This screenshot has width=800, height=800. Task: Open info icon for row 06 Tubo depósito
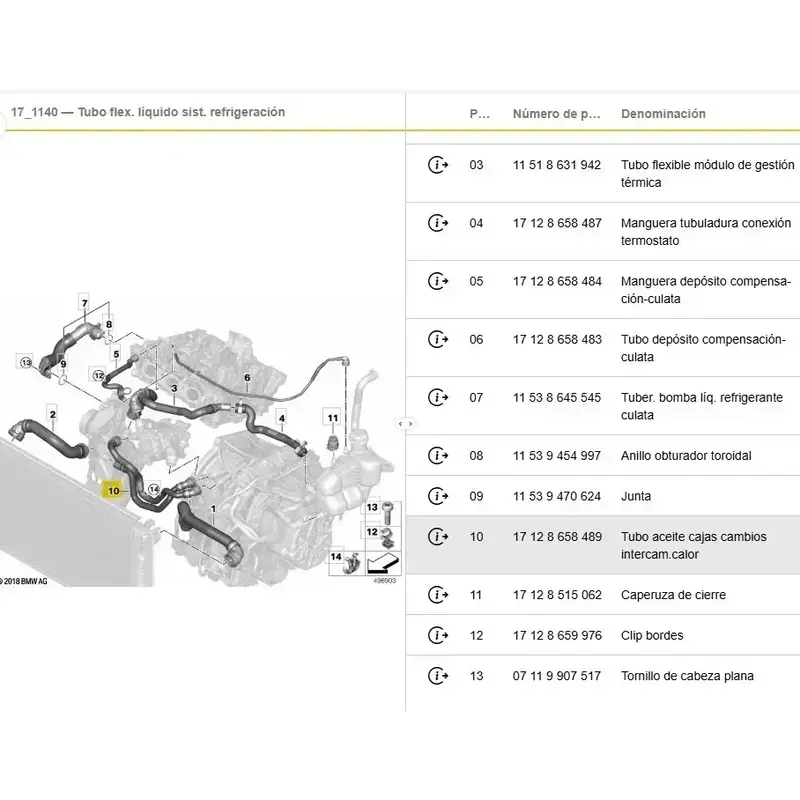437,339
